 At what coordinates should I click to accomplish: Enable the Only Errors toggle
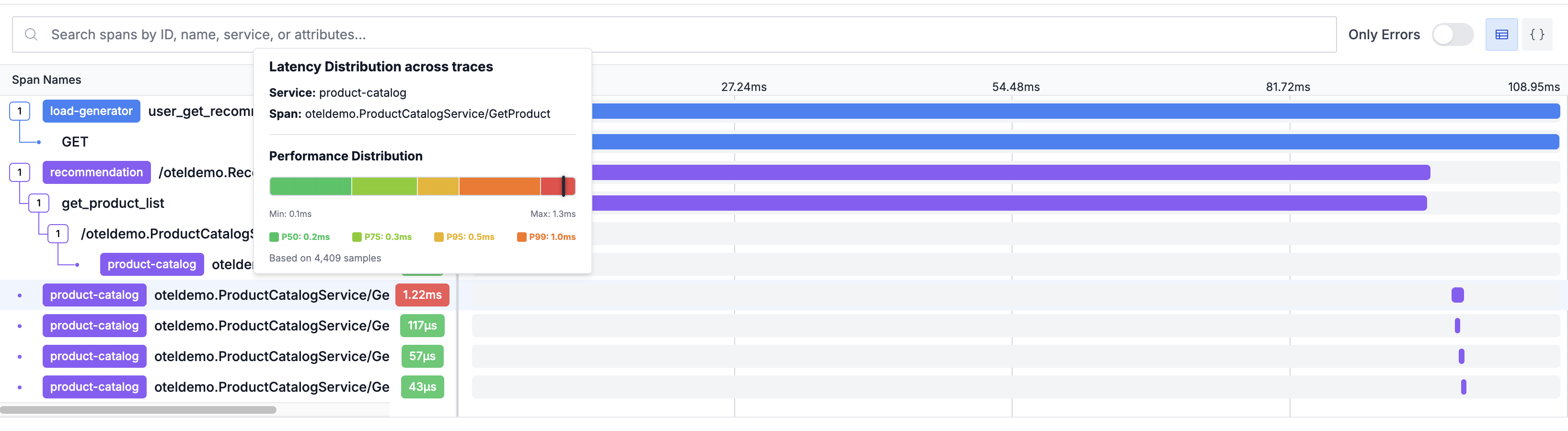(x=1453, y=34)
